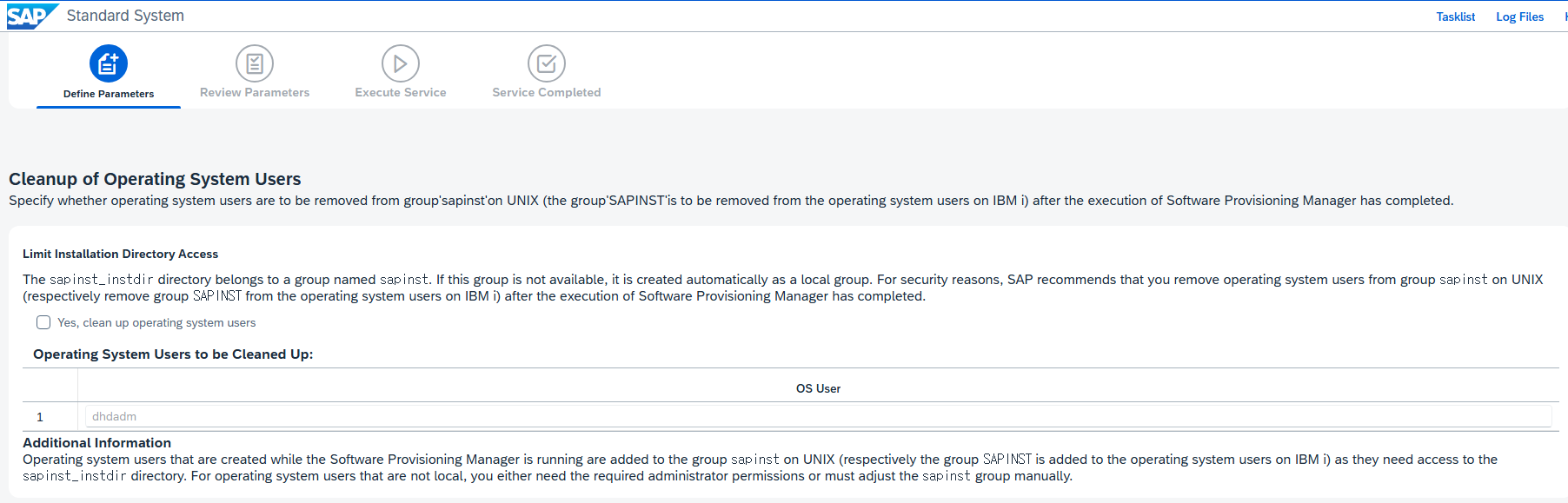Click the 'Additional Information' heading

click(x=96, y=443)
